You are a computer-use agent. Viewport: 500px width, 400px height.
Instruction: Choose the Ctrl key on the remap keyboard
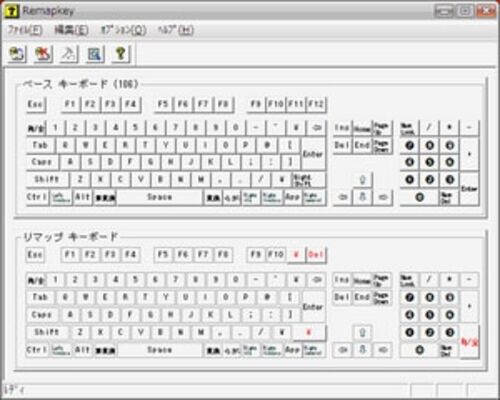[x=37, y=350]
